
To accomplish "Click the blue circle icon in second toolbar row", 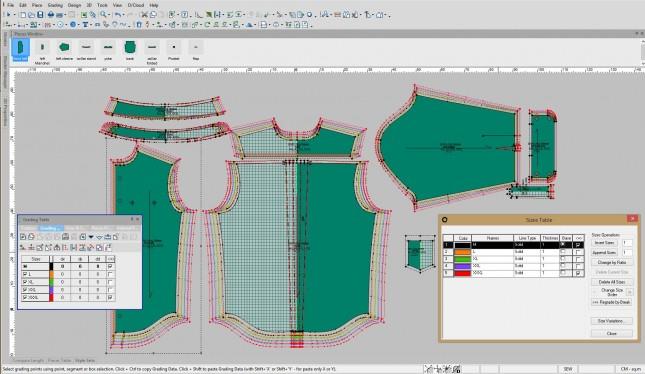I will pyautogui.click(x=73, y=25).
